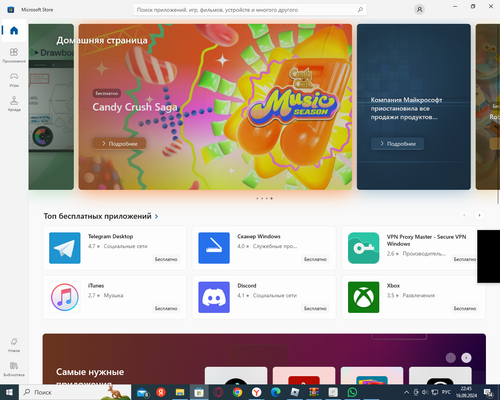Image resolution: width=500 pixels, height=400 pixels.
Task: Expand Top free apps section chevron
Action: pos(156,216)
